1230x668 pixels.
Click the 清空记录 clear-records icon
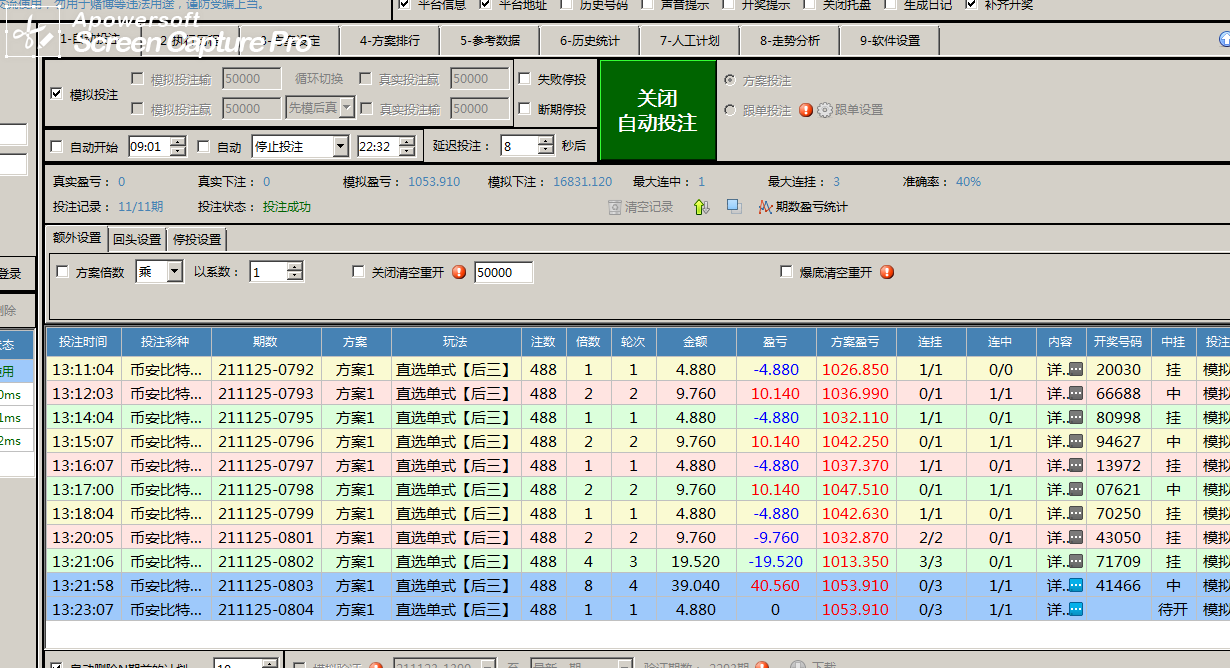(x=615, y=207)
